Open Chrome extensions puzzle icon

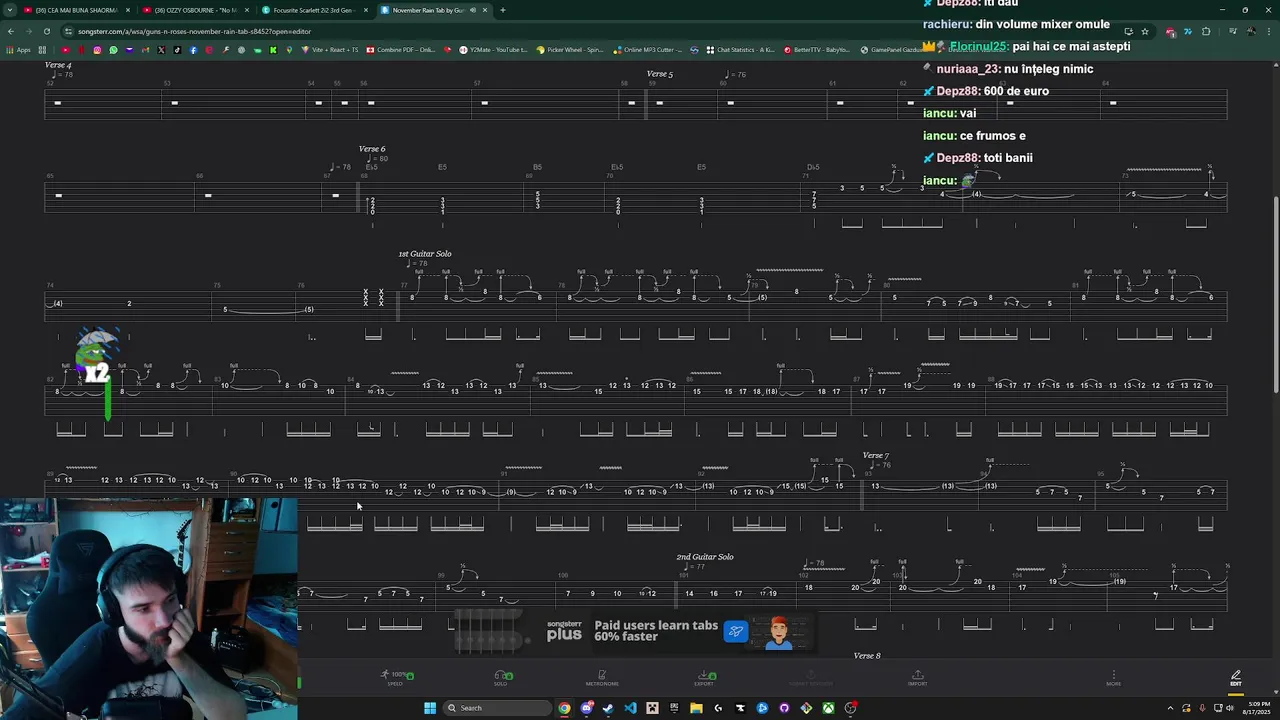pos(1206,31)
